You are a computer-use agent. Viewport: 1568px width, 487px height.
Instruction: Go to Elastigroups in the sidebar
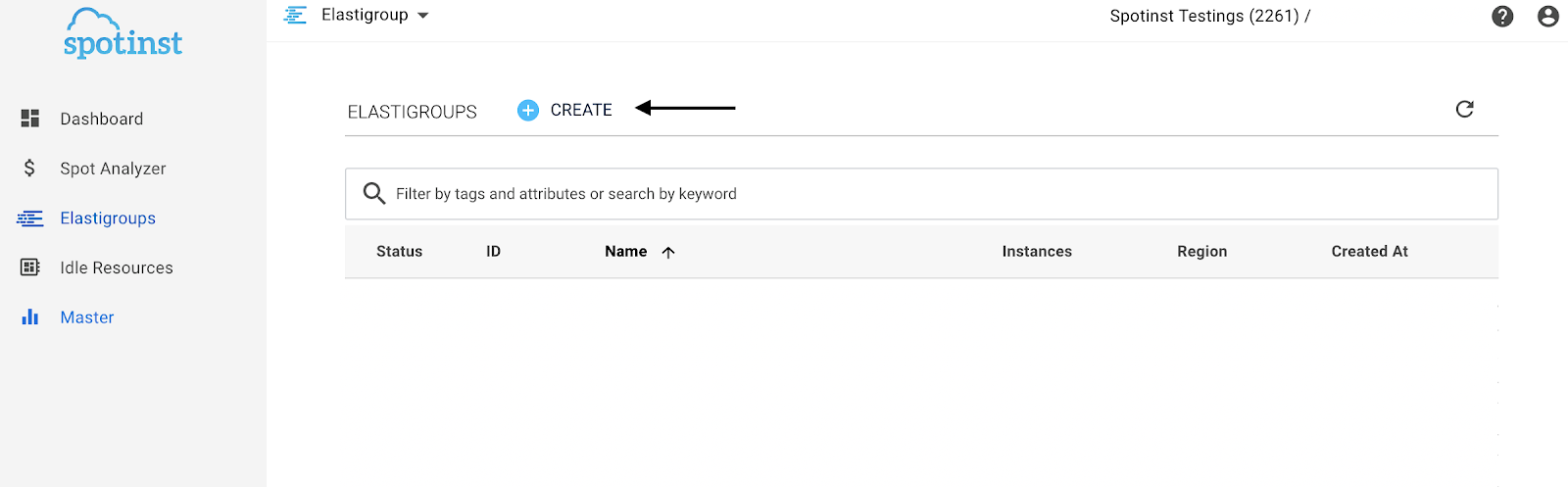108,219
